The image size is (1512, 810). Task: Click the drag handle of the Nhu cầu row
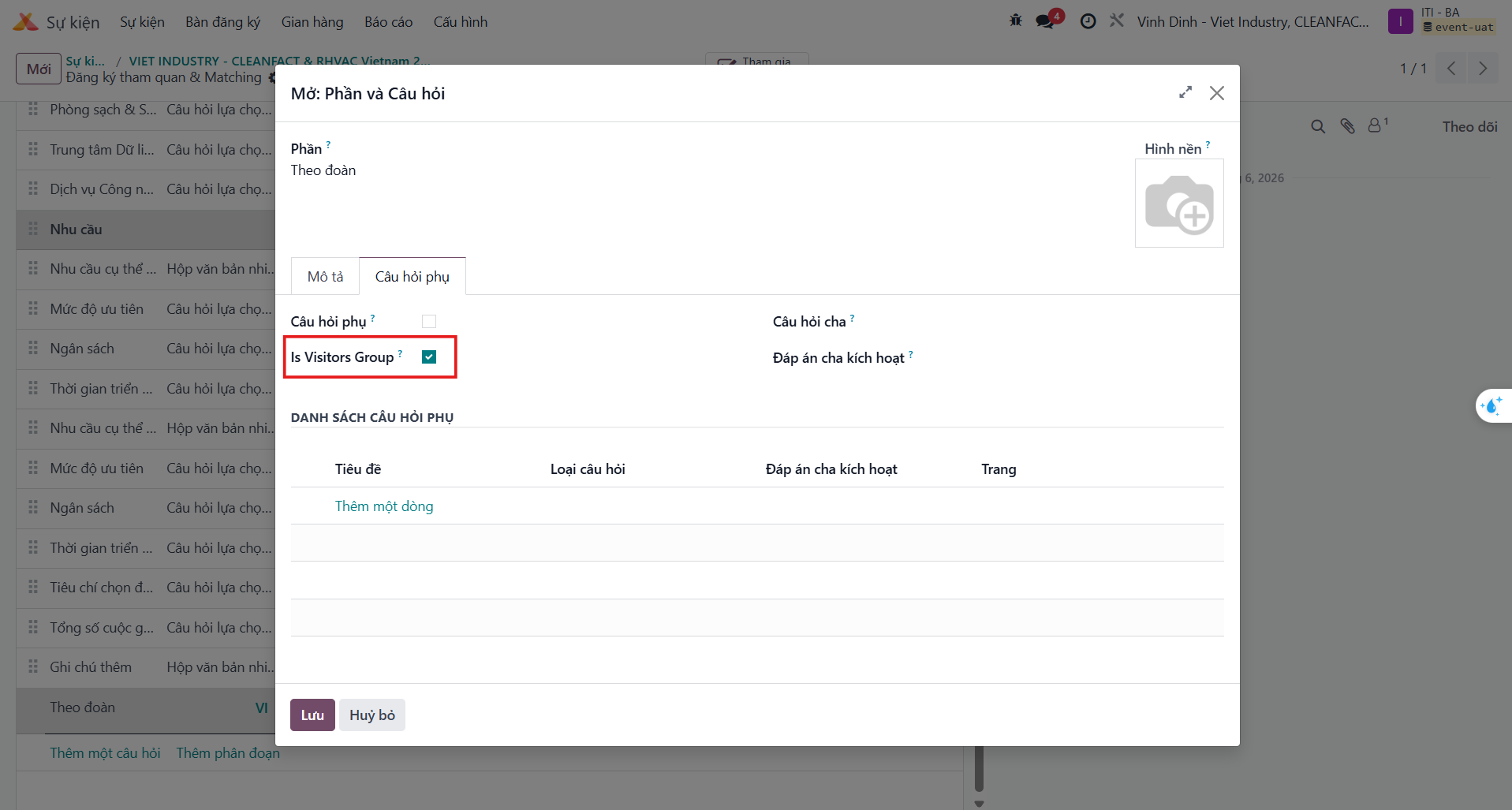pyautogui.click(x=33, y=229)
